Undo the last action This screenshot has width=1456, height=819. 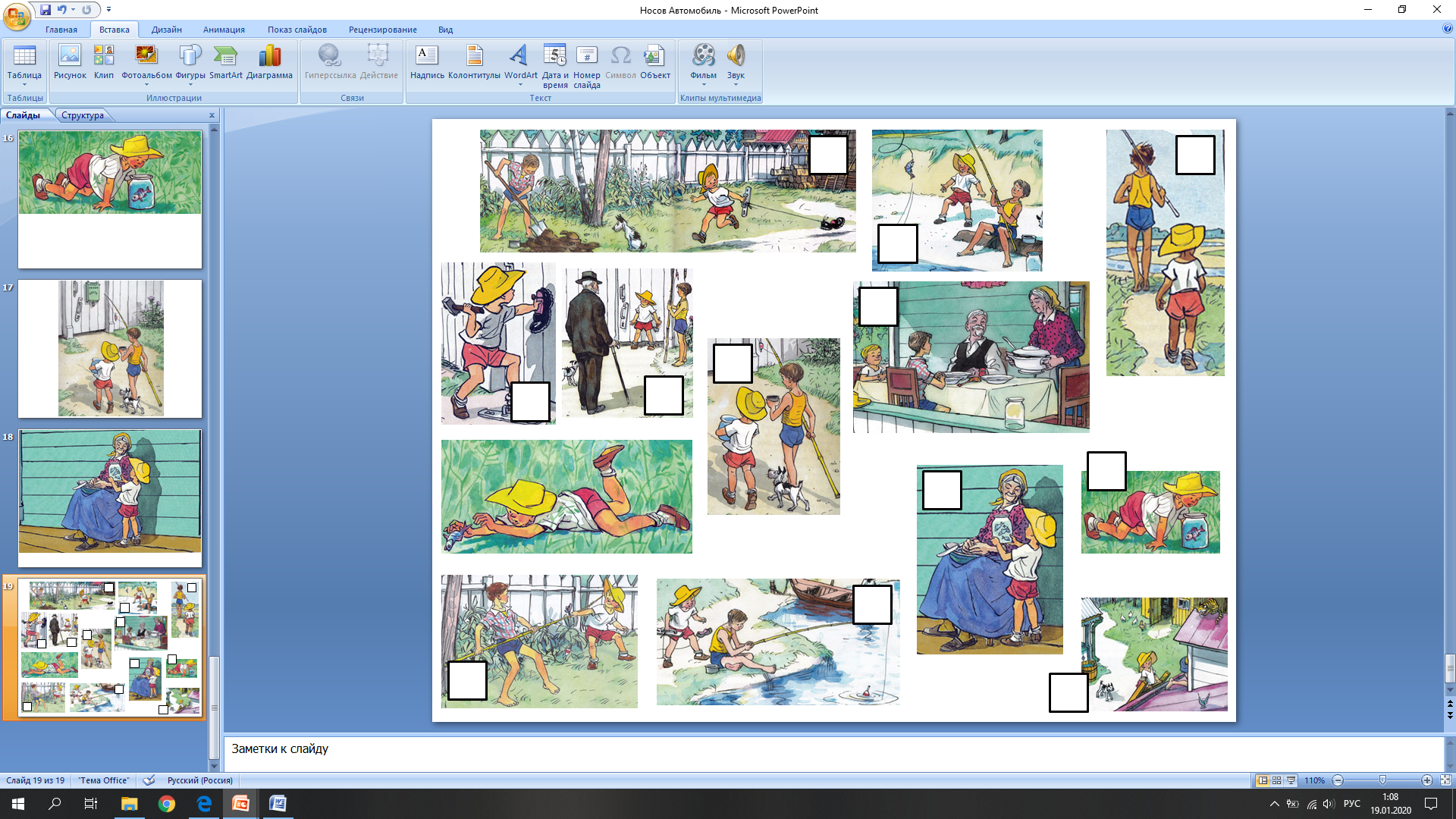[x=61, y=10]
